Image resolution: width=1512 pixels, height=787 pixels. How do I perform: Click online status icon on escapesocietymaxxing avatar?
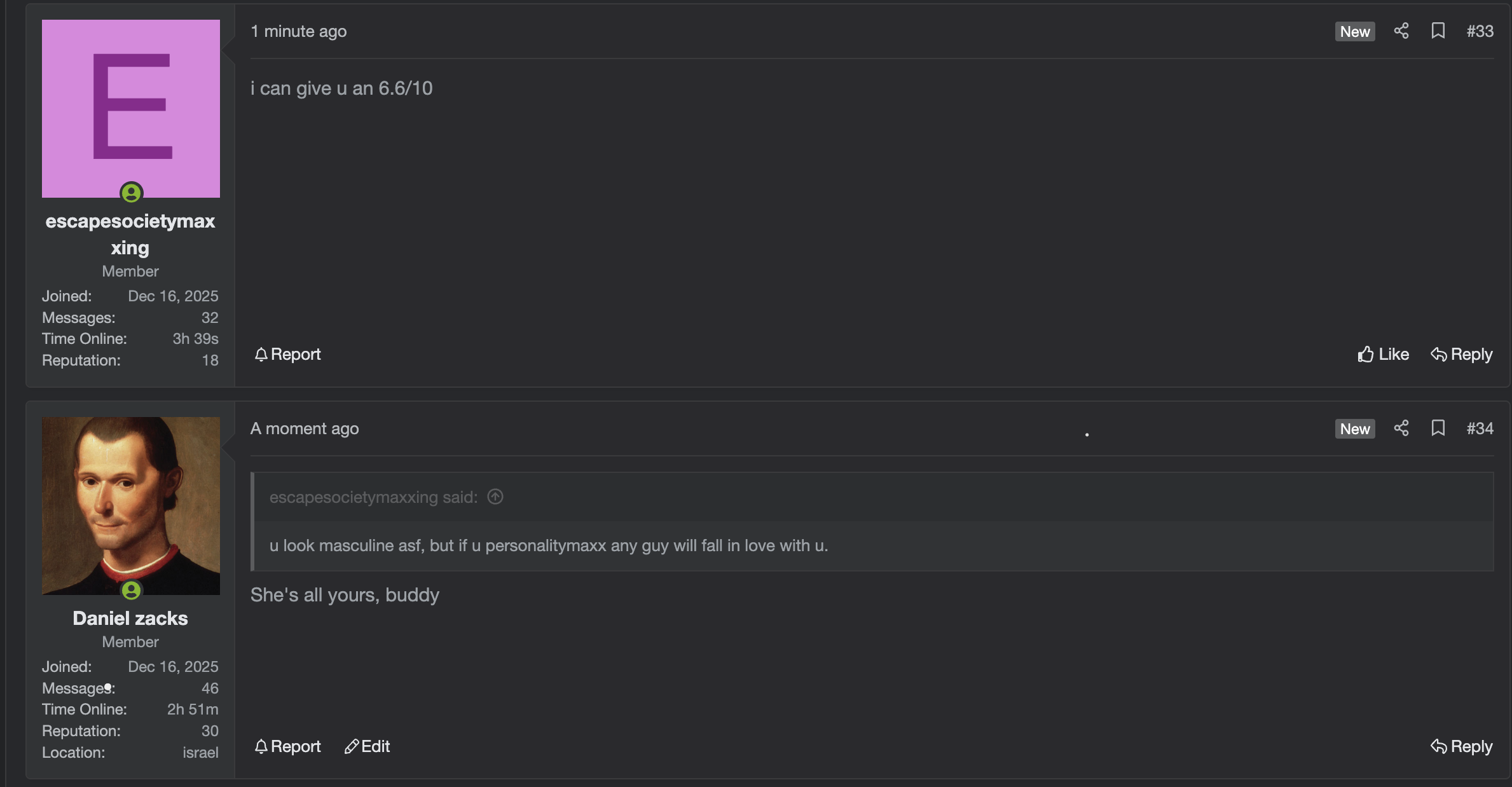coord(132,193)
